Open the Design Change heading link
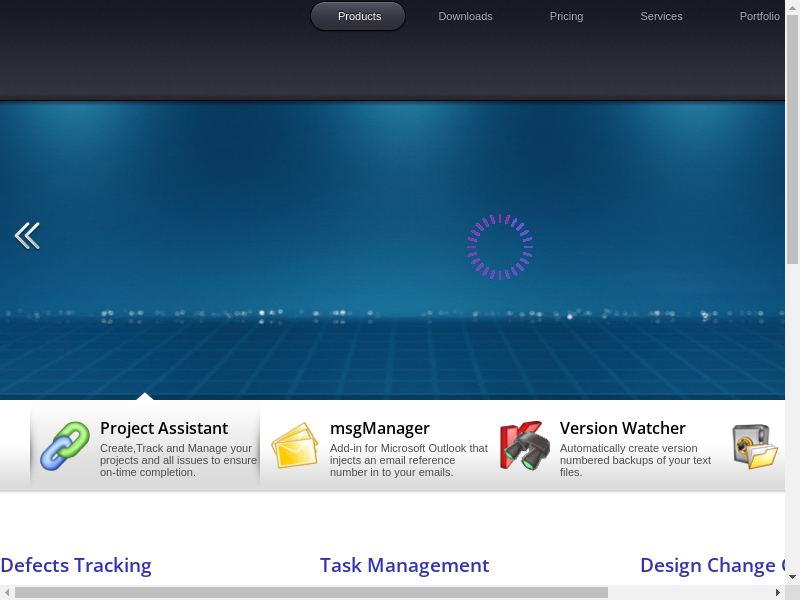The width and height of the screenshot is (800, 600). click(710, 565)
